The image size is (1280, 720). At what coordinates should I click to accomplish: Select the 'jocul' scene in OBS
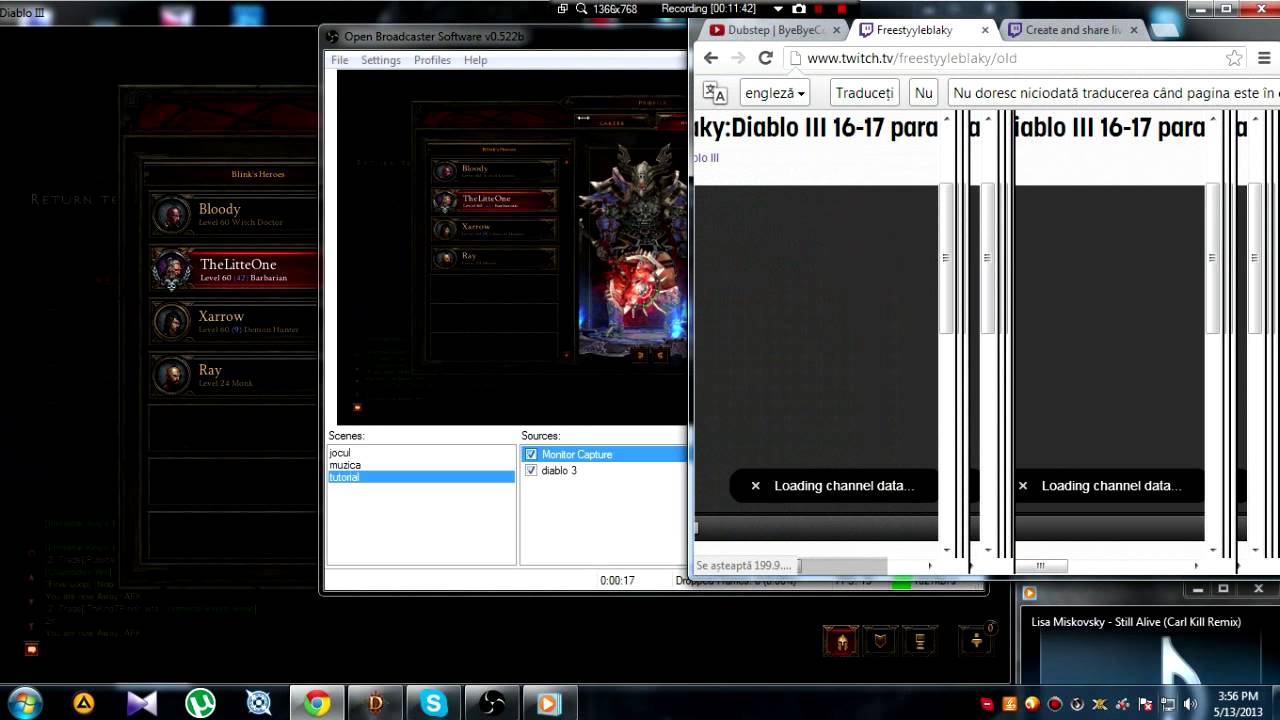[x=421, y=453]
